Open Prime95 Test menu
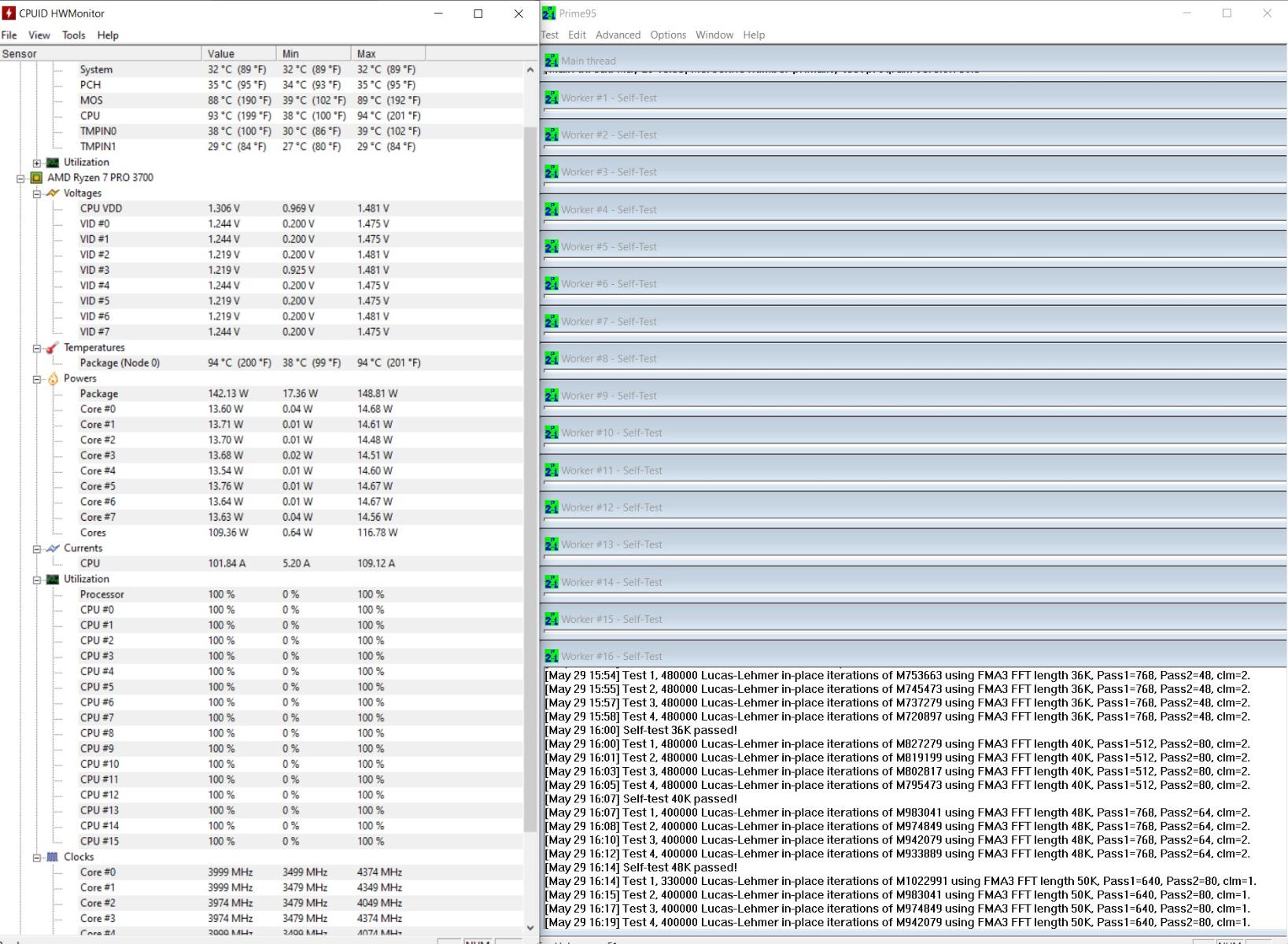Viewport: 1288px width, 944px height. (x=549, y=35)
